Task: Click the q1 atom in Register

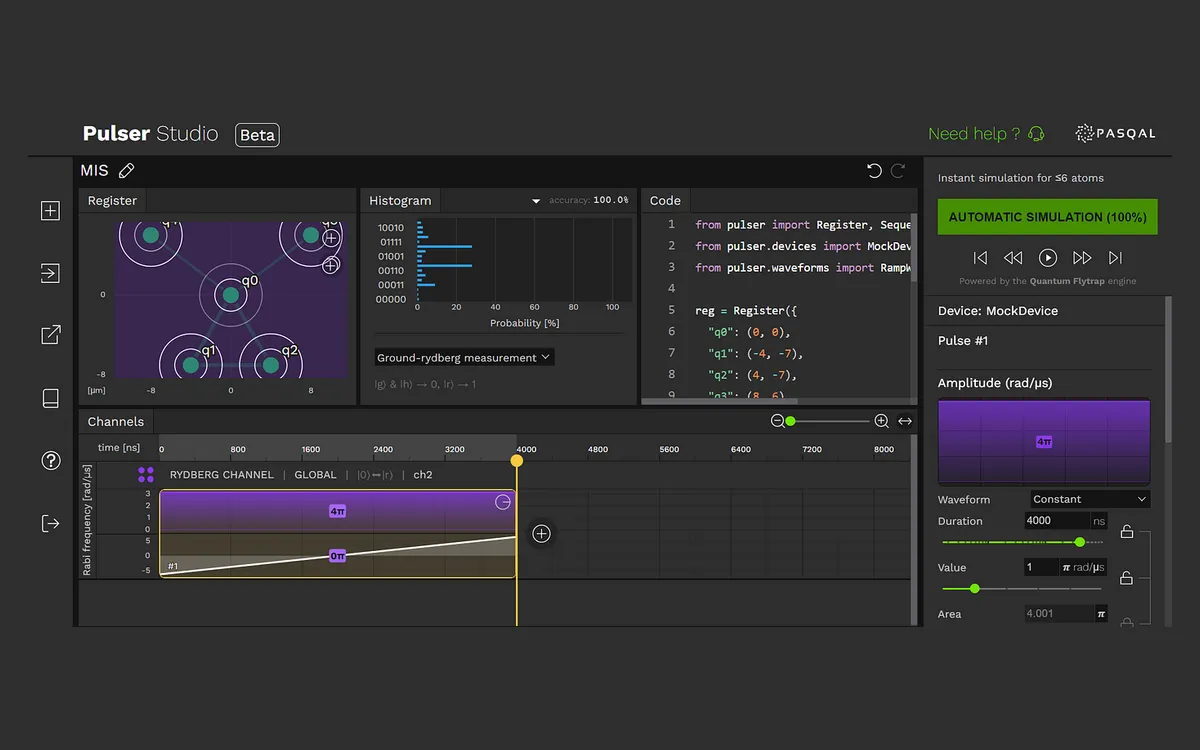Action: click(191, 365)
